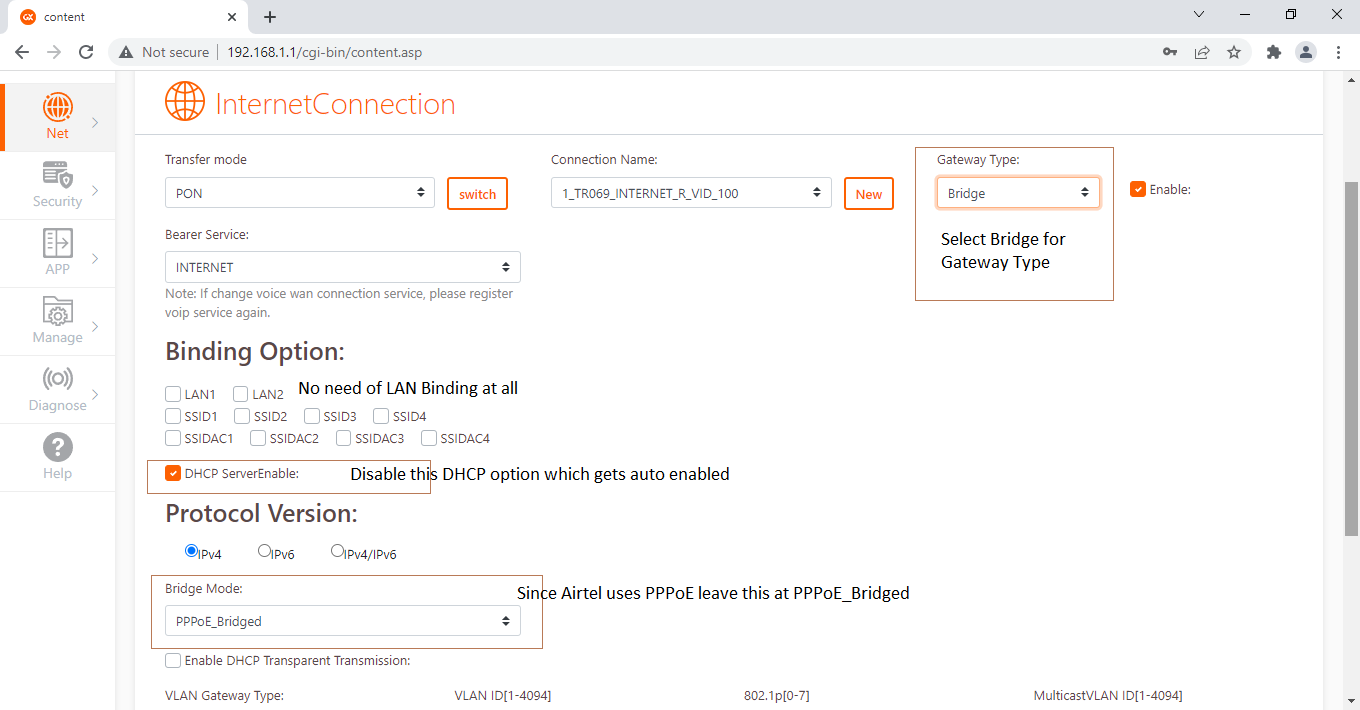Open the Security sidebar icon
1360x710 pixels.
pyautogui.click(x=58, y=176)
